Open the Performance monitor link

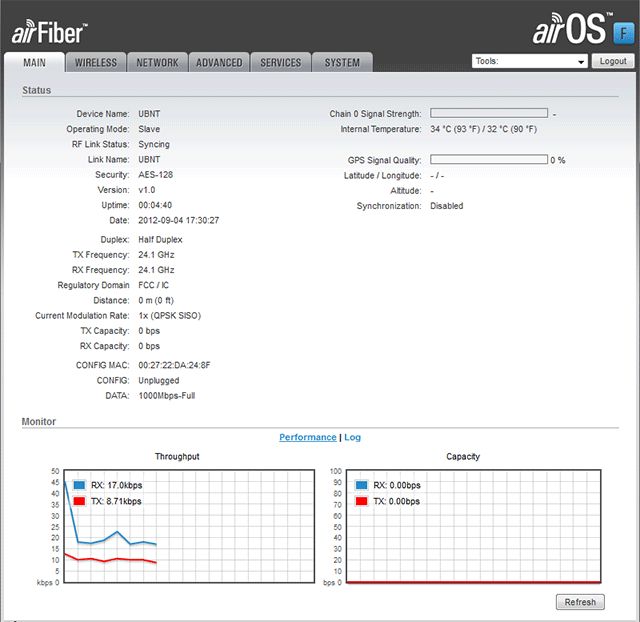pos(307,437)
